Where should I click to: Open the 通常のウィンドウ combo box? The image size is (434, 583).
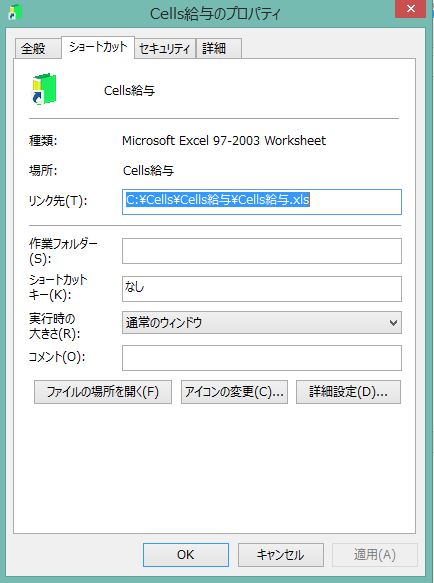tap(262, 323)
